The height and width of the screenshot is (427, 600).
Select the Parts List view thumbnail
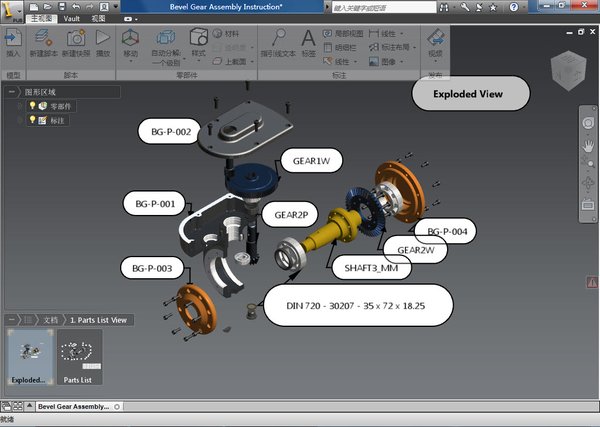[77, 357]
